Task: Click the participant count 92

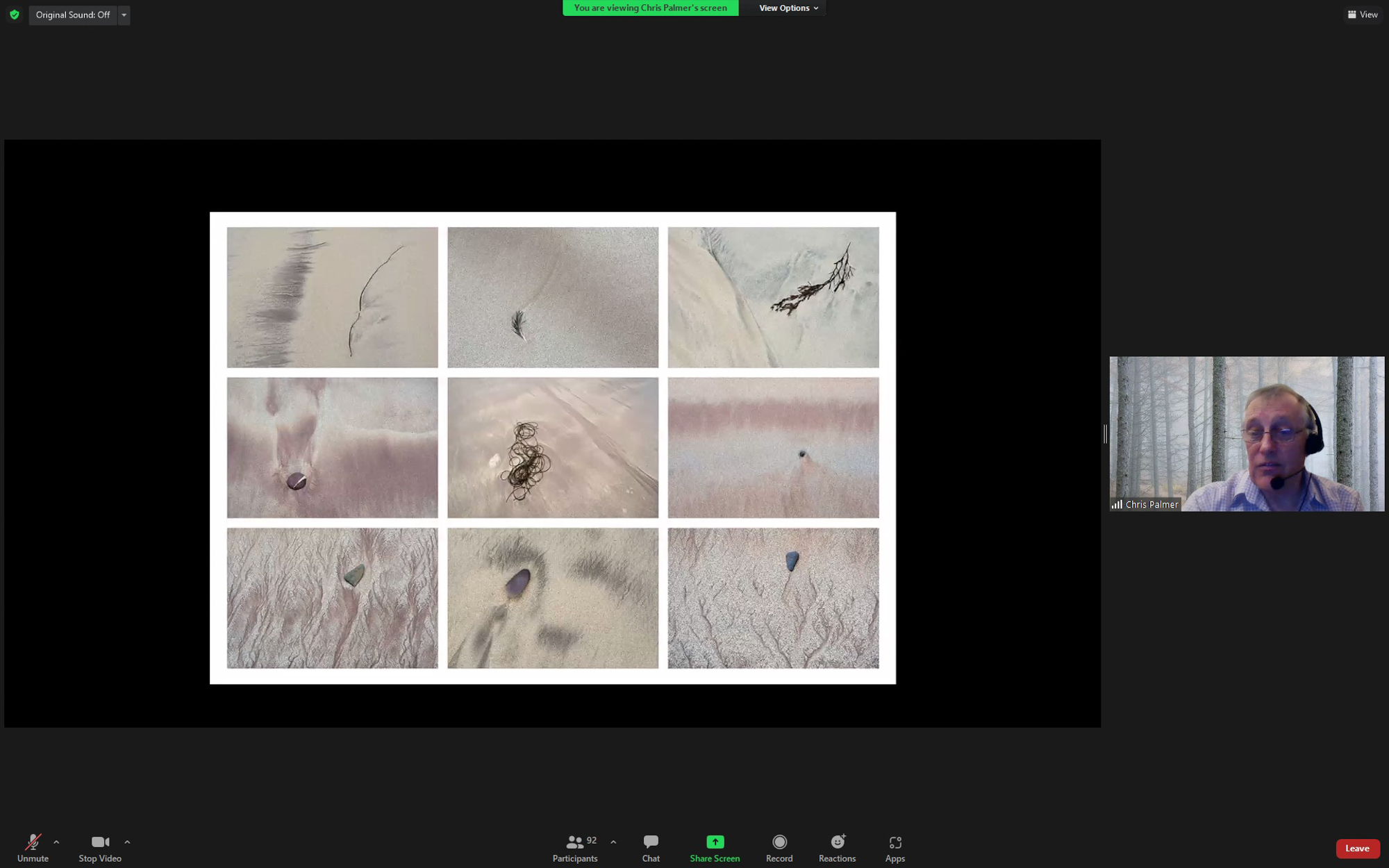Action: [592, 840]
